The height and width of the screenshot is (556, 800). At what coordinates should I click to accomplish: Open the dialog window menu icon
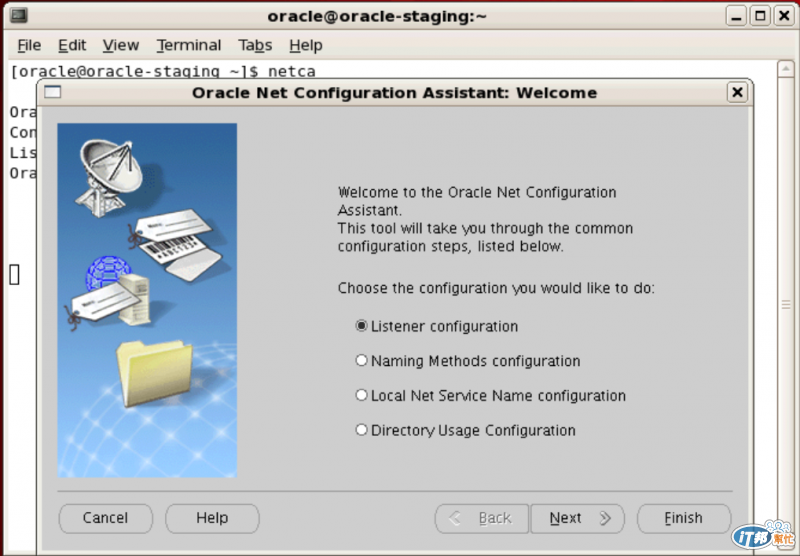click(53, 92)
